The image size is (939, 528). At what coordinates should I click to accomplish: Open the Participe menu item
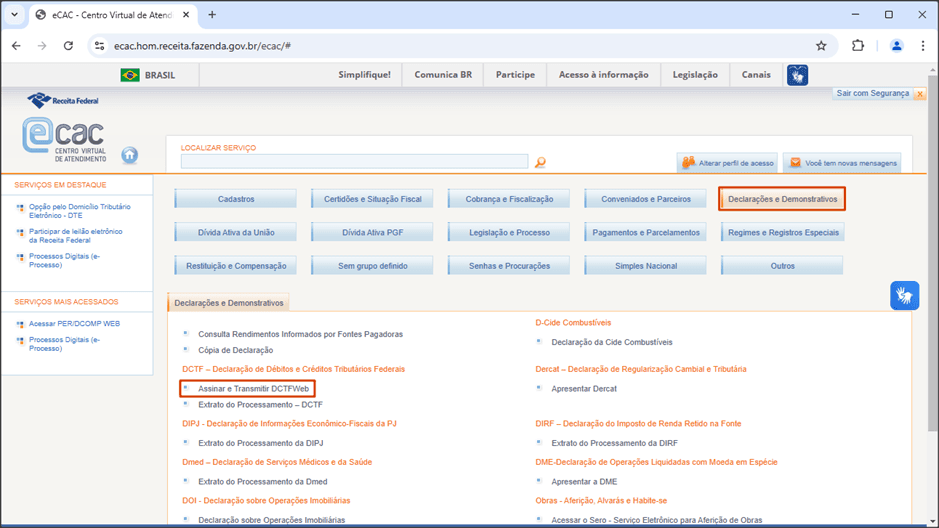coord(515,75)
